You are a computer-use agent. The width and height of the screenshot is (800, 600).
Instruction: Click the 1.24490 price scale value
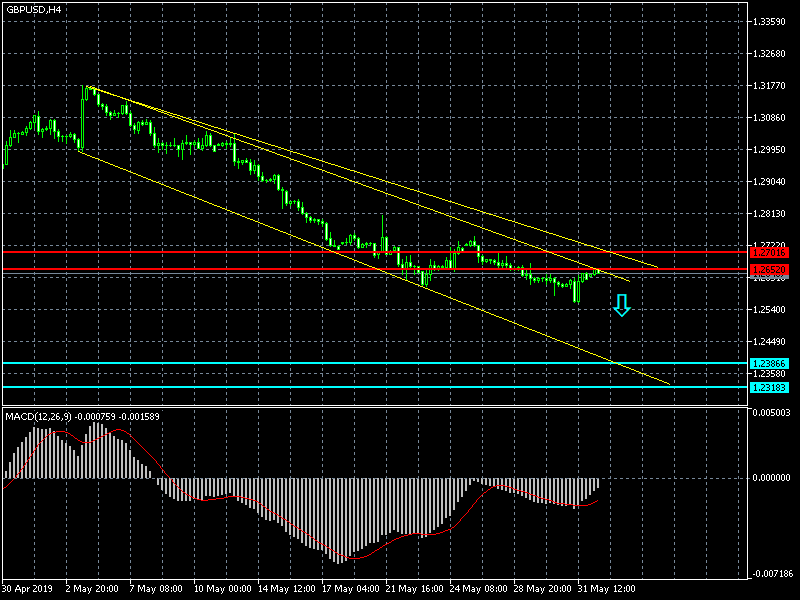coord(769,341)
